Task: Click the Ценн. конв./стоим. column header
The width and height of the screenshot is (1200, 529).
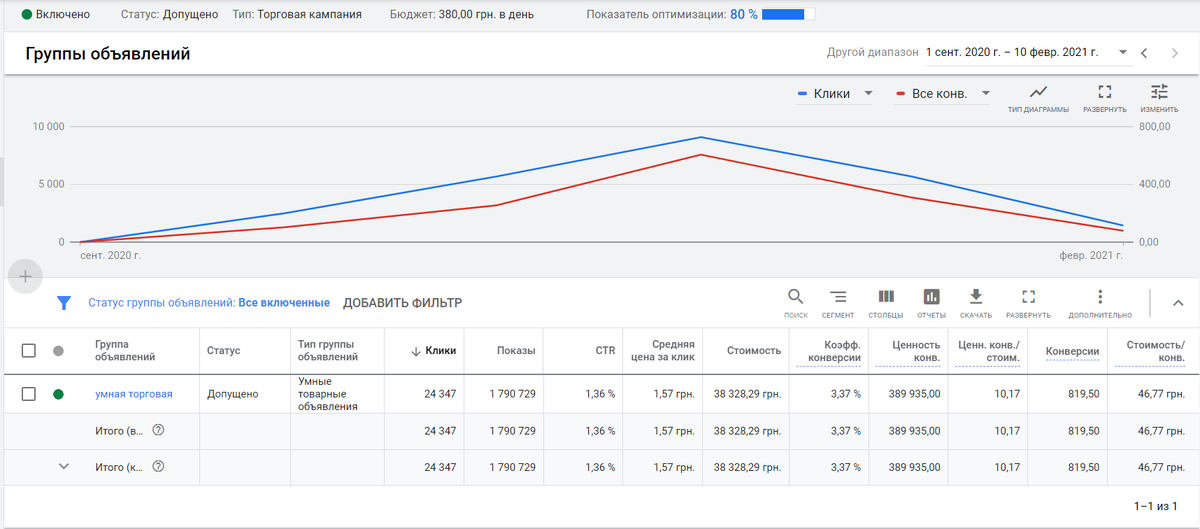Action: tap(989, 351)
